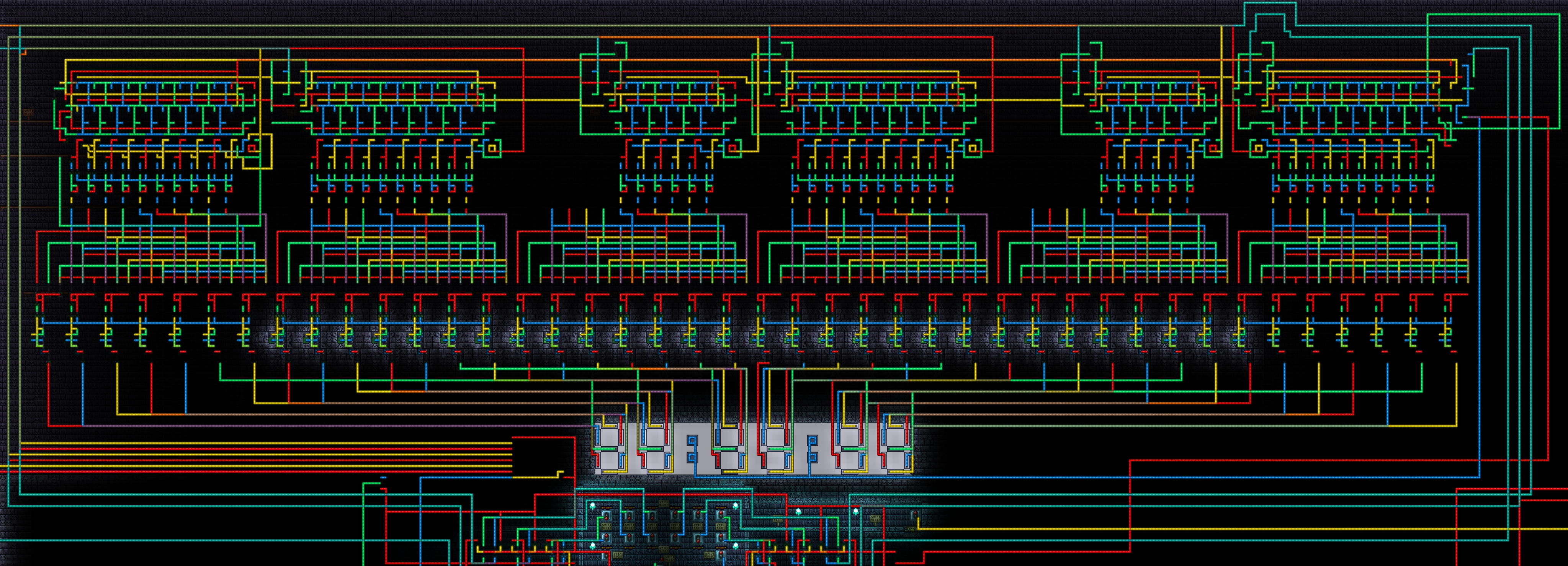Open the sign at the far left near the circuit edge
This screenshot has height=566, width=1568.
pos(29,114)
